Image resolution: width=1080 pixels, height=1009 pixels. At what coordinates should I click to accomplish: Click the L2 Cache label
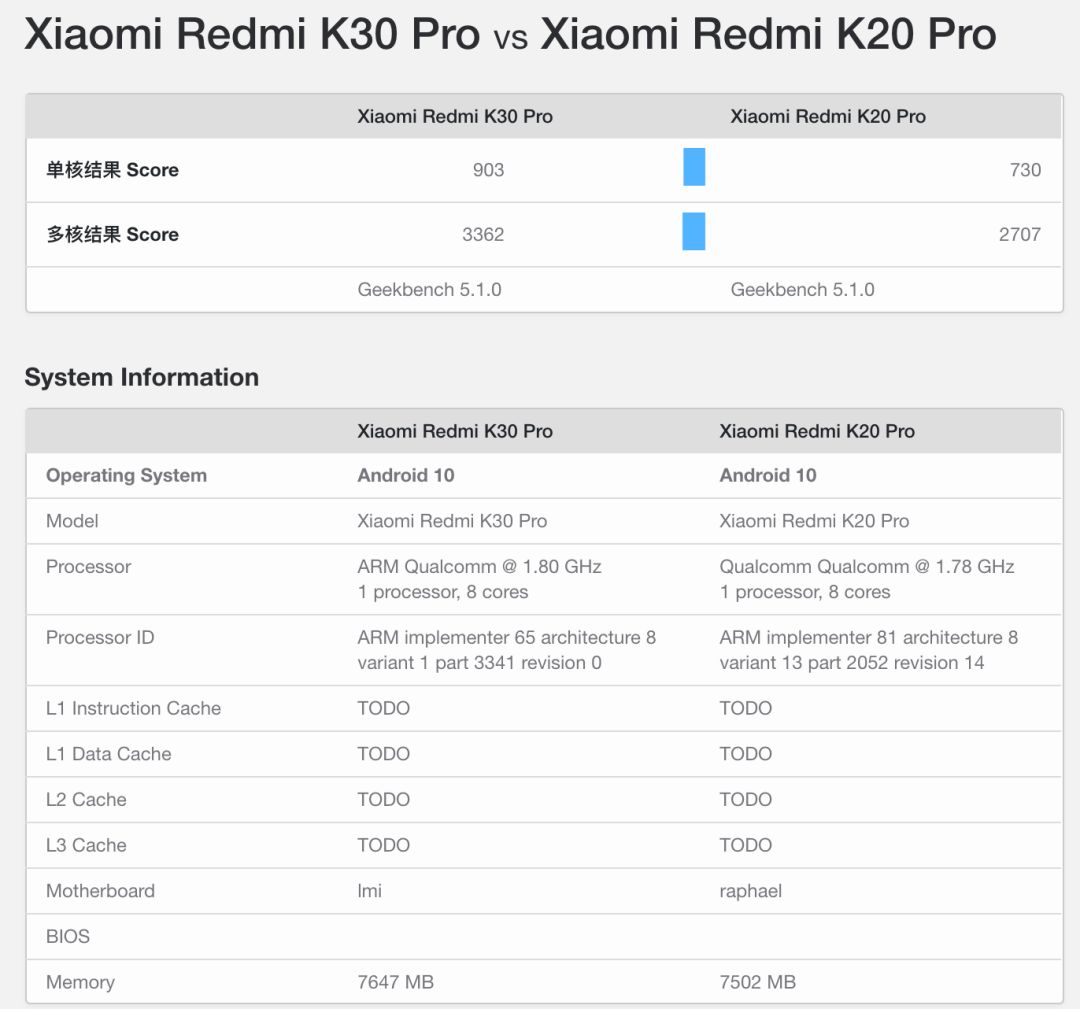click(86, 800)
